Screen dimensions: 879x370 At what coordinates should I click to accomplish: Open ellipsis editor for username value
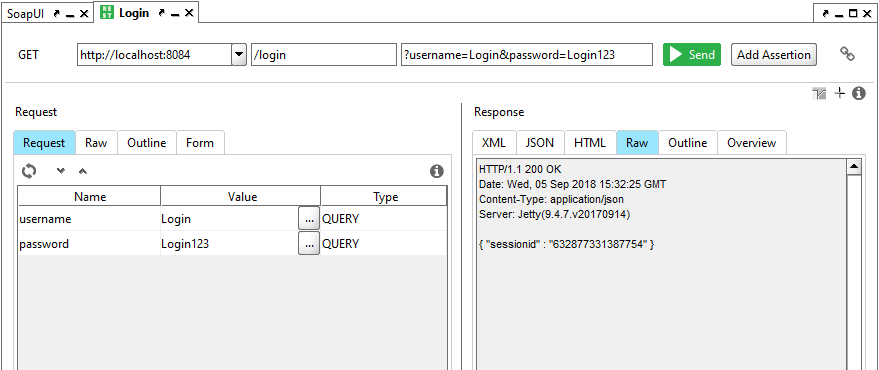coord(309,219)
